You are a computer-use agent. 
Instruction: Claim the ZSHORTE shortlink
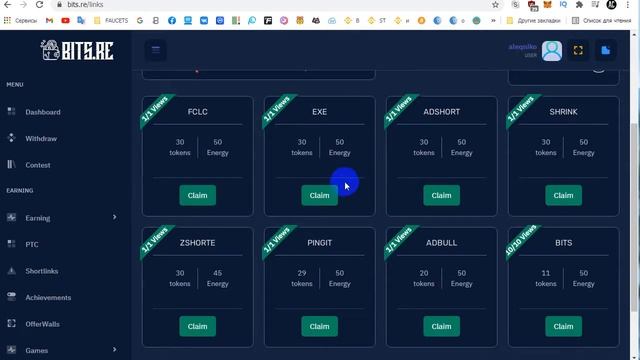point(198,326)
